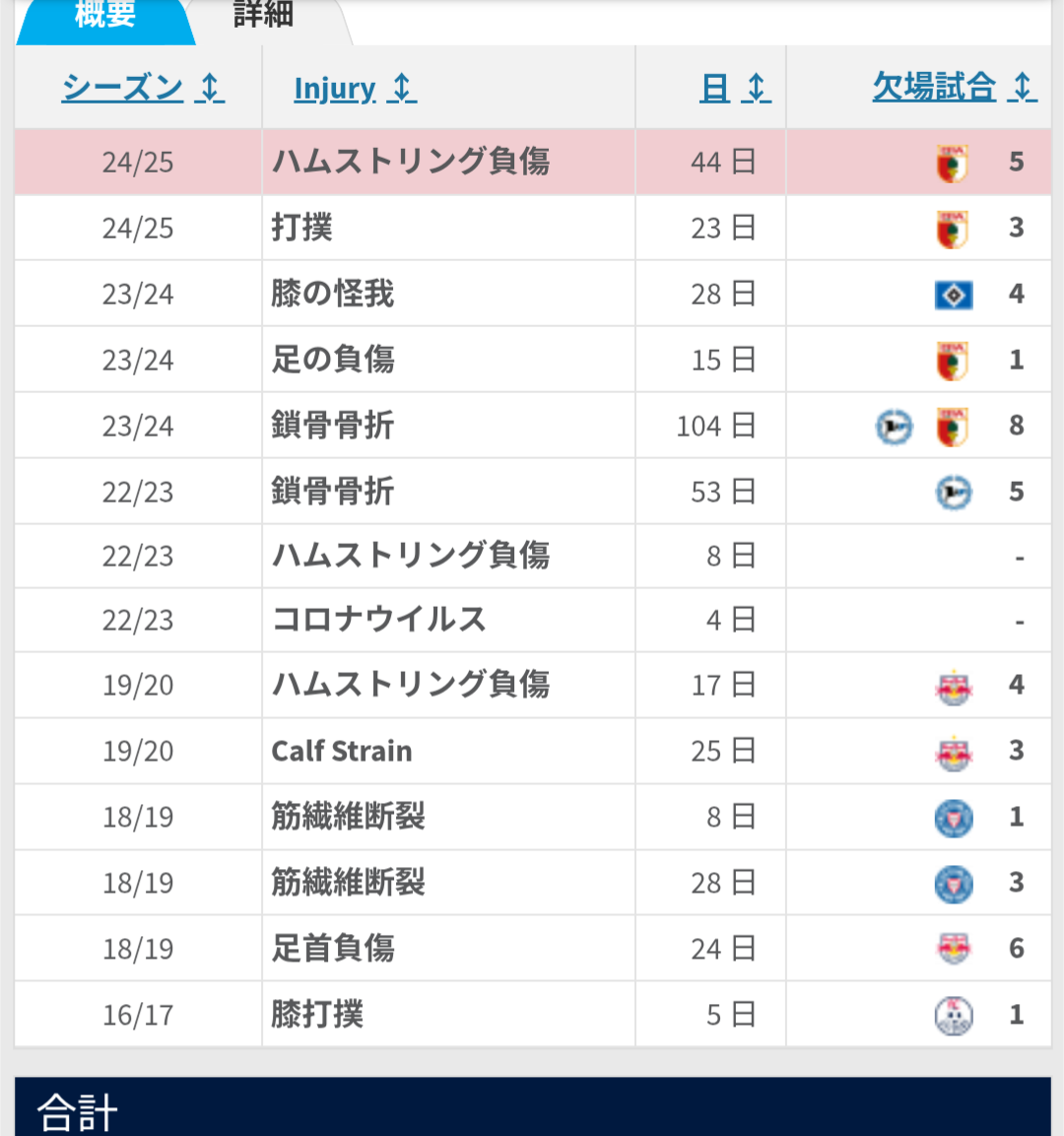Screen dimensions: 1064x1136
Task: Click the sort arrows next to Injury
Action: [x=402, y=89]
